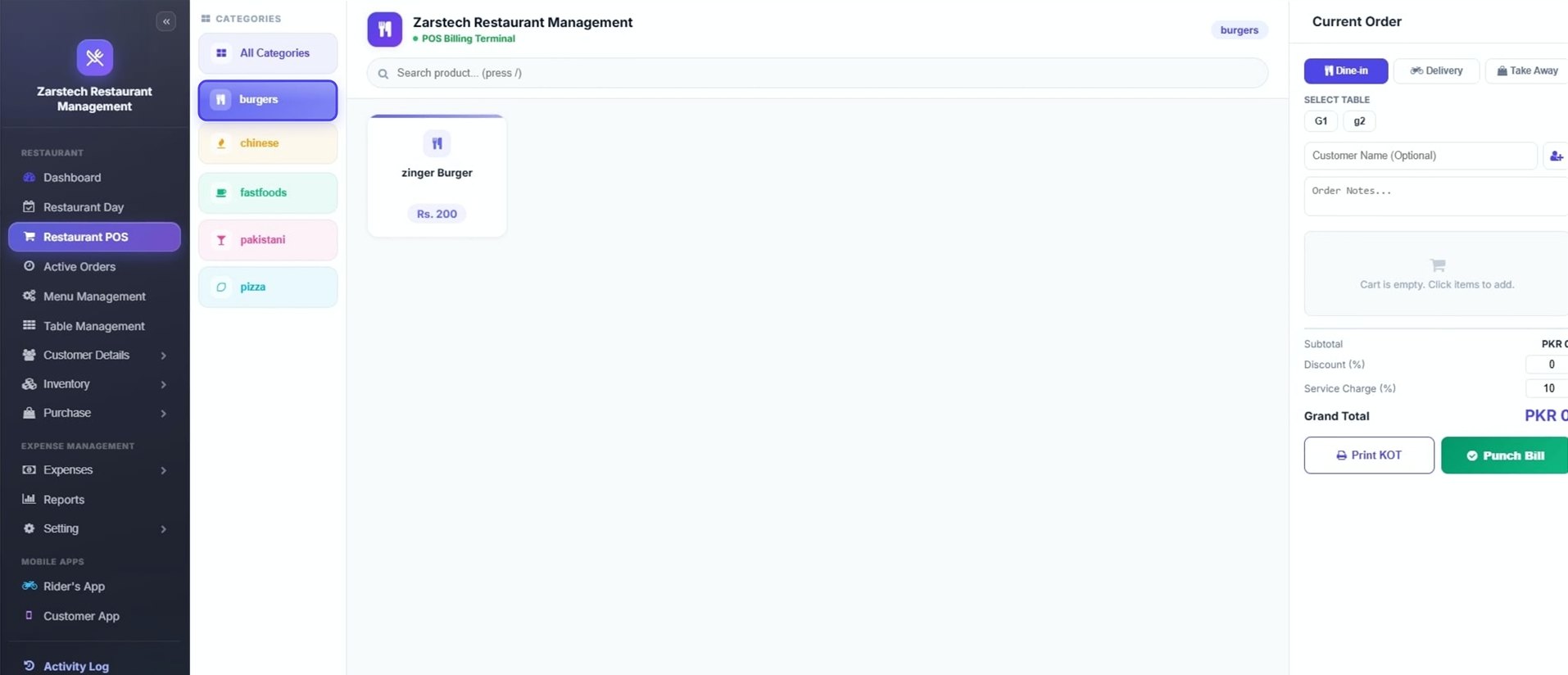1568x675 pixels.
Task: Expand the Expenses submenu
Action: [x=163, y=470]
